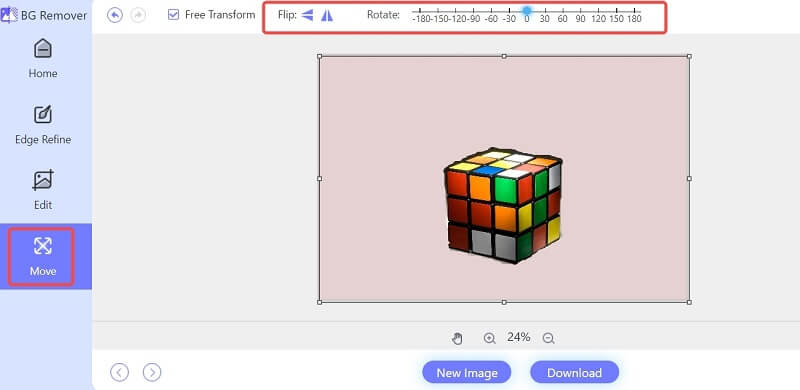Image resolution: width=800 pixels, height=390 pixels.
Task: Click the top-left transform handle
Action: pyautogui.click(x=319, y=56)
